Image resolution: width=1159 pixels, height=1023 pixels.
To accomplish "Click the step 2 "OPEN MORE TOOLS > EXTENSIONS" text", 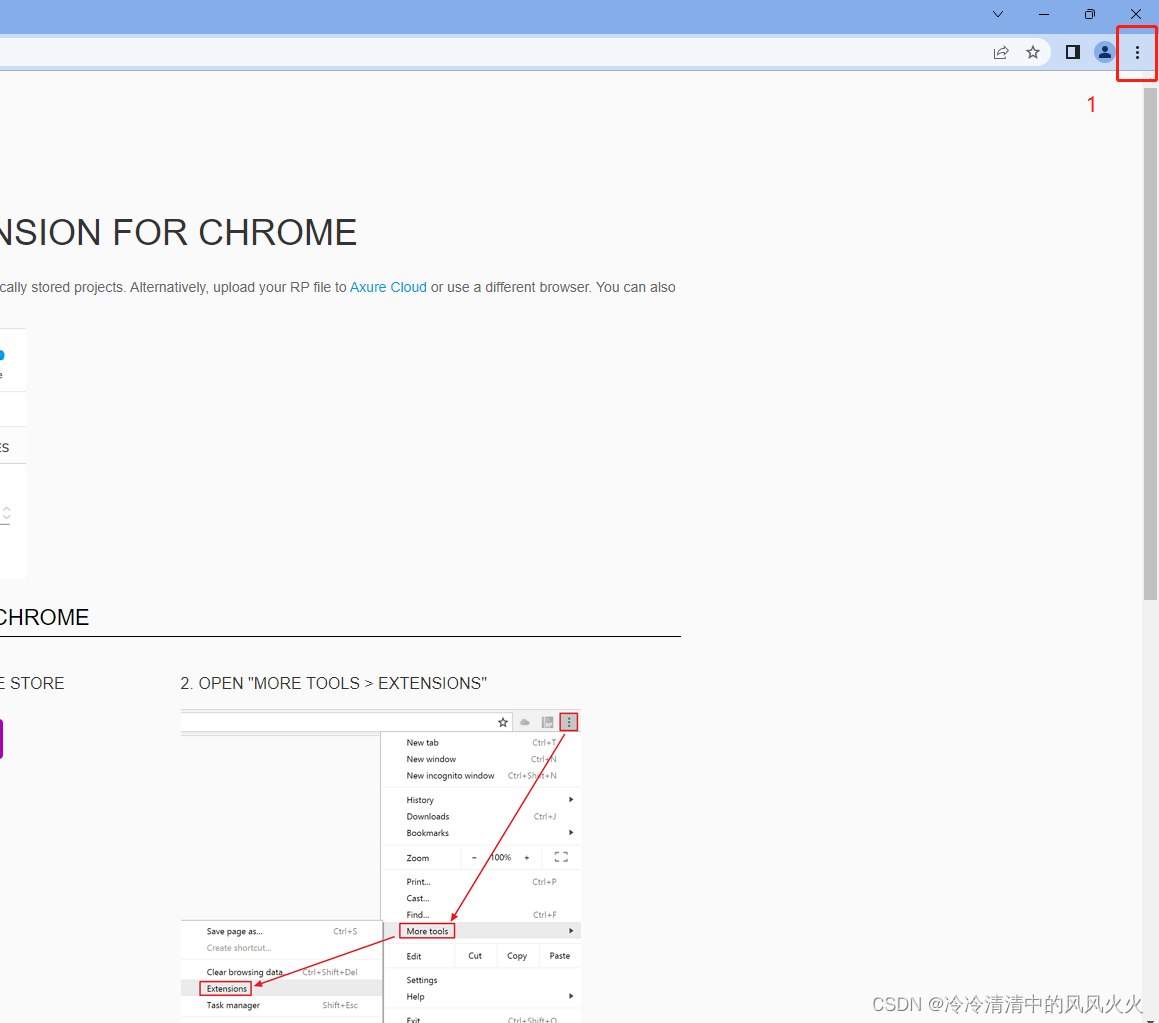I will (333, 684).
